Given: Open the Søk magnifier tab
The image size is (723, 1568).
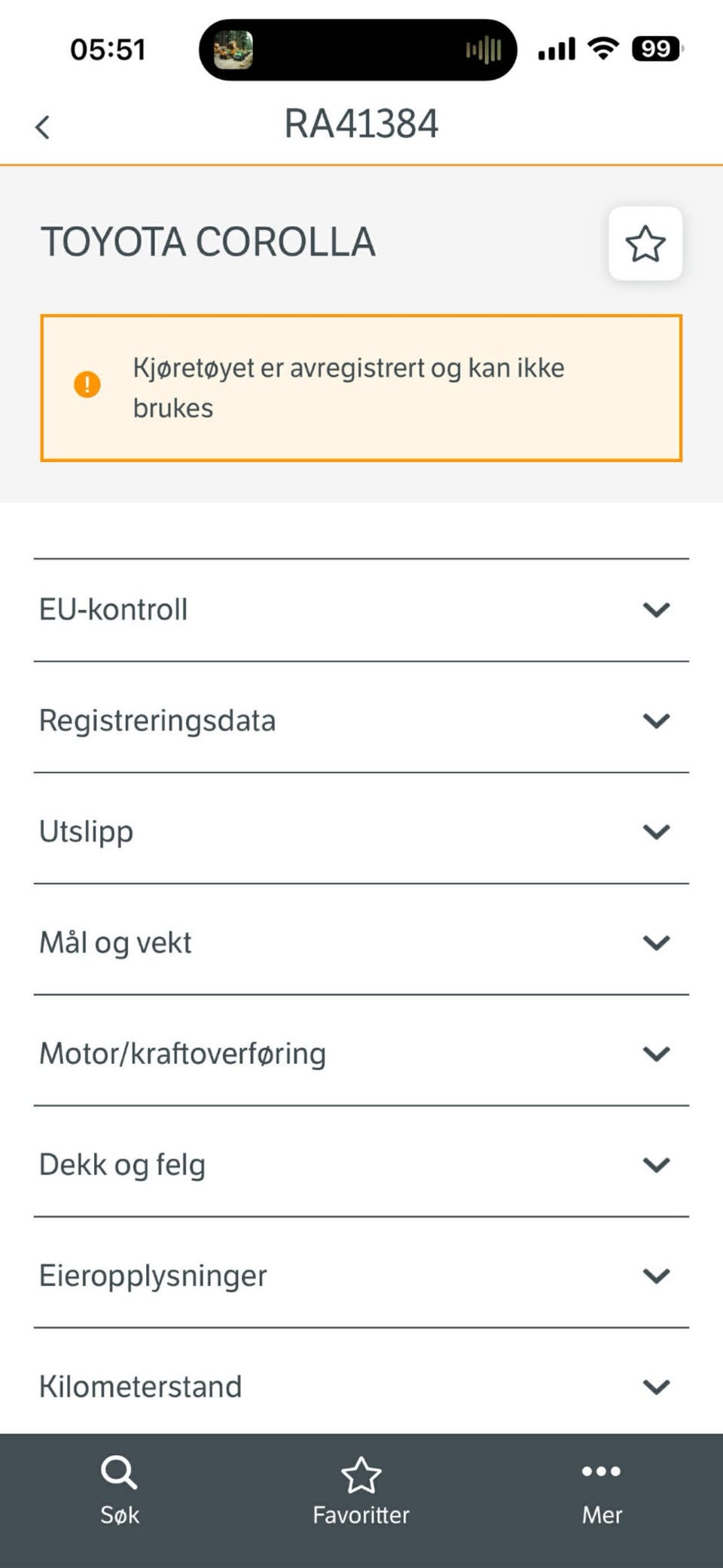Looking at the screenshot, I should point(119,1490).
